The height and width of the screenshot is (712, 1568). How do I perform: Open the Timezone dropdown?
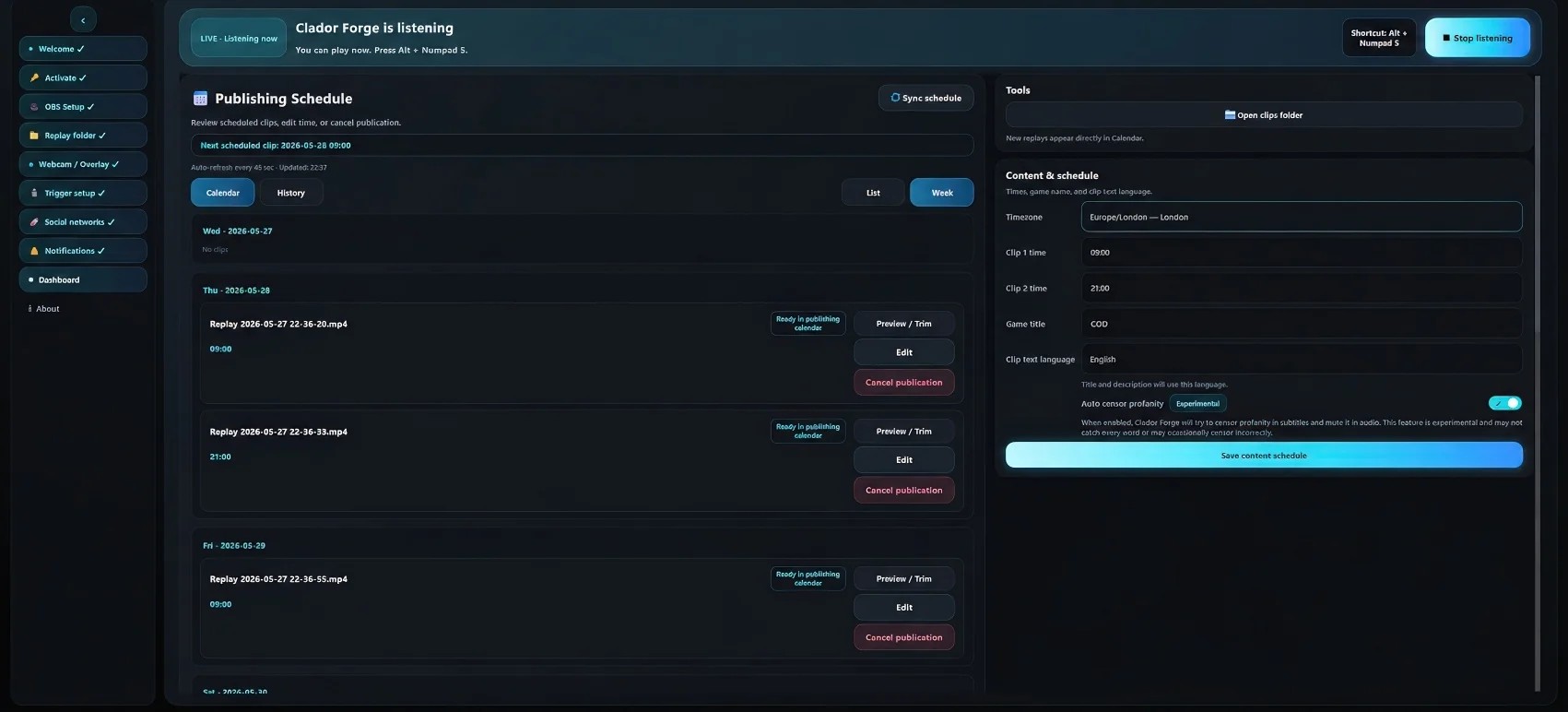pyautogui.click(x=1302, y=217)
